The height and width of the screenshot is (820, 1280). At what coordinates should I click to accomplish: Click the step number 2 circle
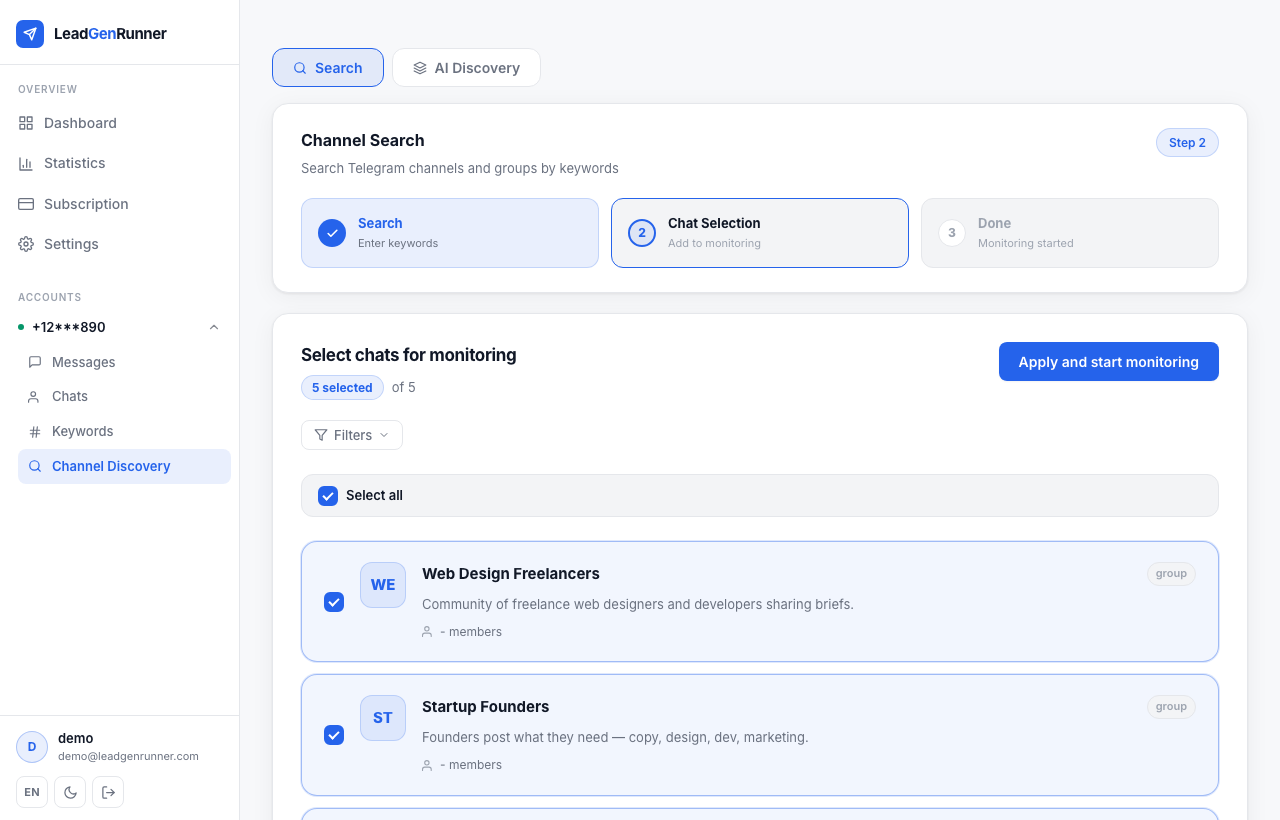pyautogui.click(x=642, y=233)
